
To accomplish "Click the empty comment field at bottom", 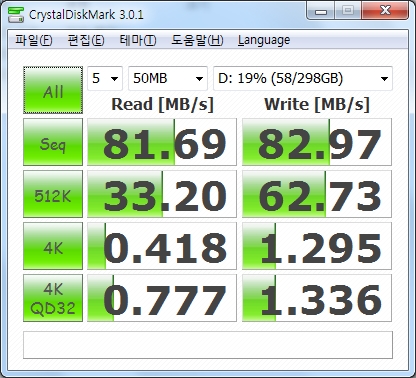I will tap(208, 345).
